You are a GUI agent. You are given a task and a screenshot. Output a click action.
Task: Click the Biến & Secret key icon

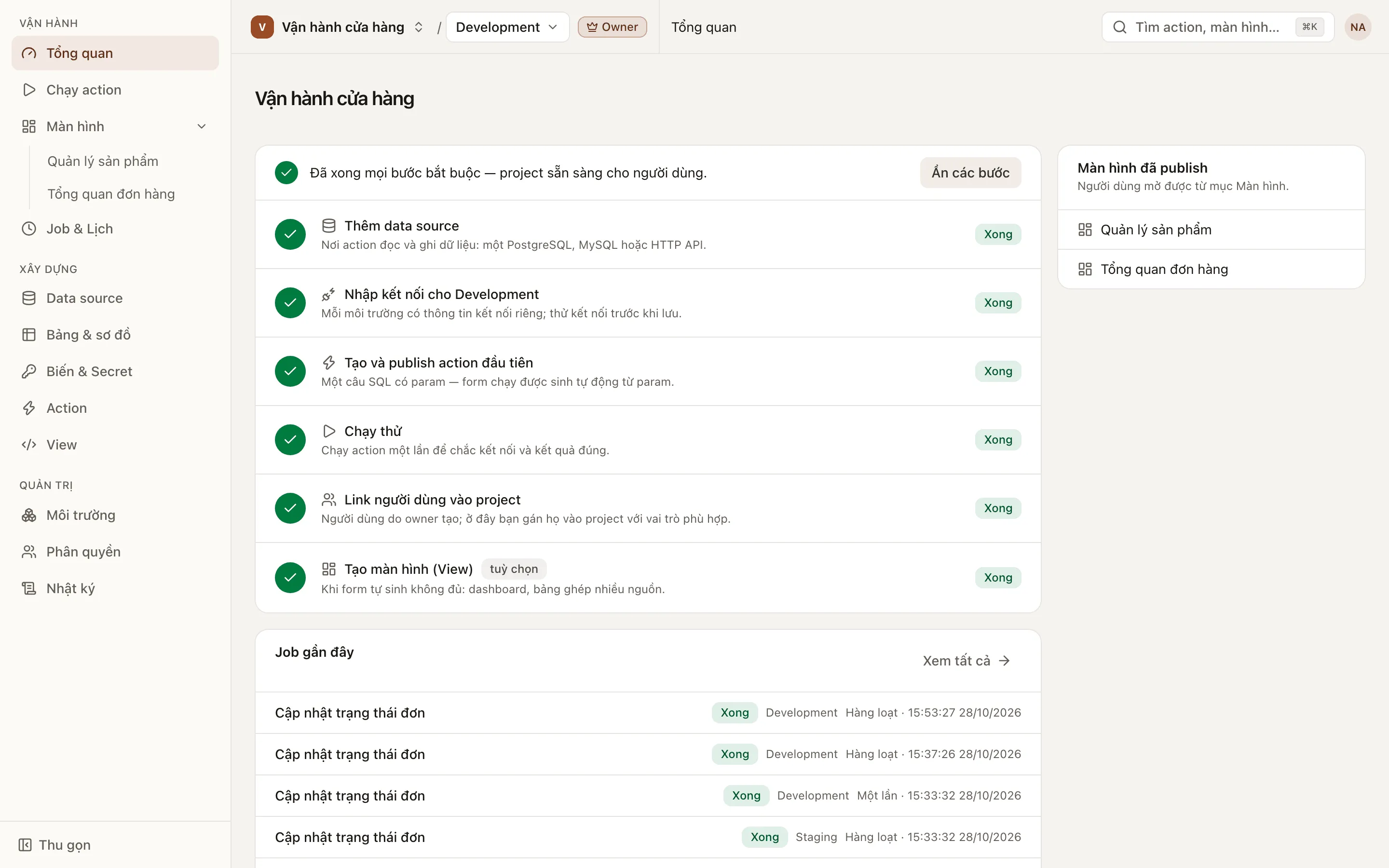(29, 371)
